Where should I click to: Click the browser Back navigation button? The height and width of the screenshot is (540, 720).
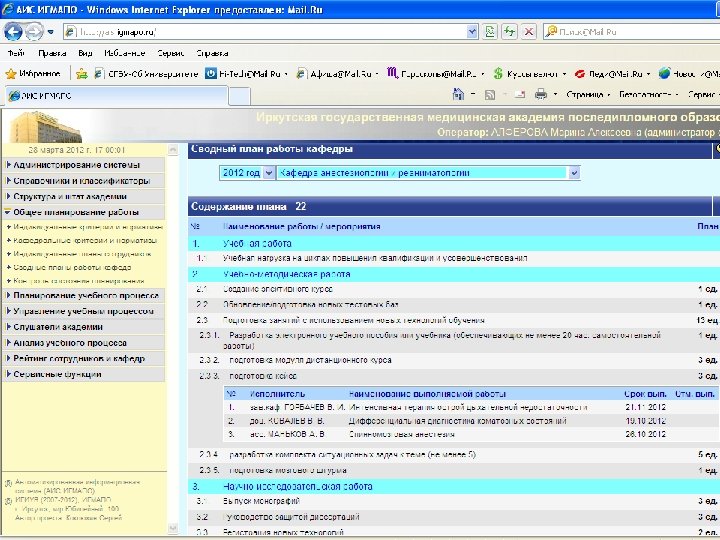point(15,32)
